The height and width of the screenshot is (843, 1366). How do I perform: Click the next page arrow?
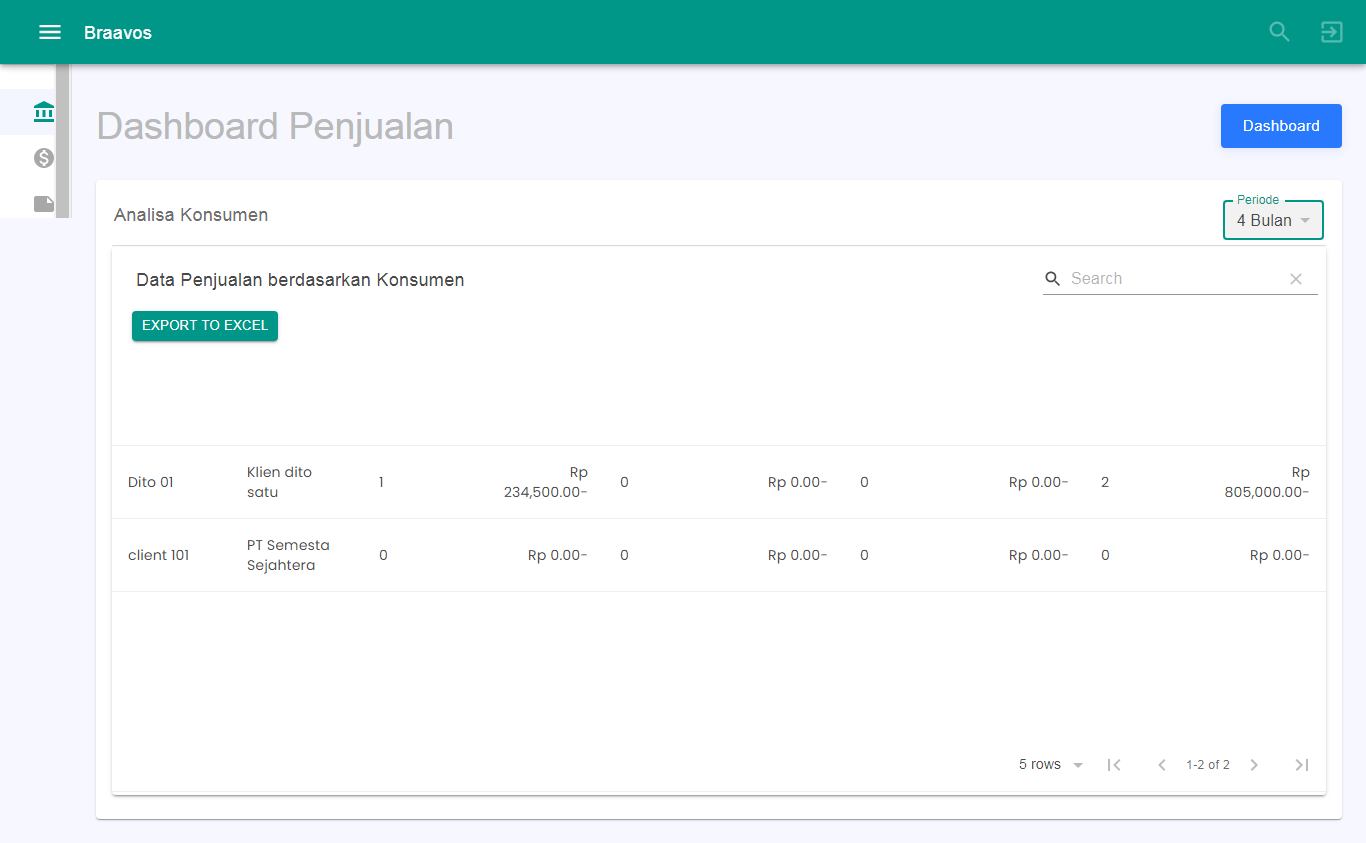(x=1254, y=764)
